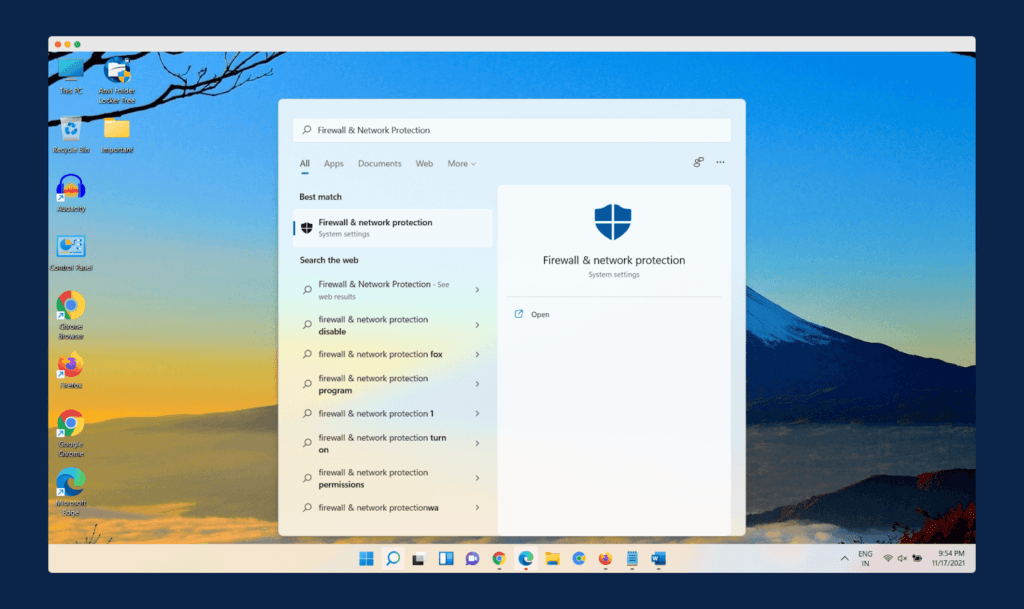Expand the More filter dropdown

tap(461, 164)
